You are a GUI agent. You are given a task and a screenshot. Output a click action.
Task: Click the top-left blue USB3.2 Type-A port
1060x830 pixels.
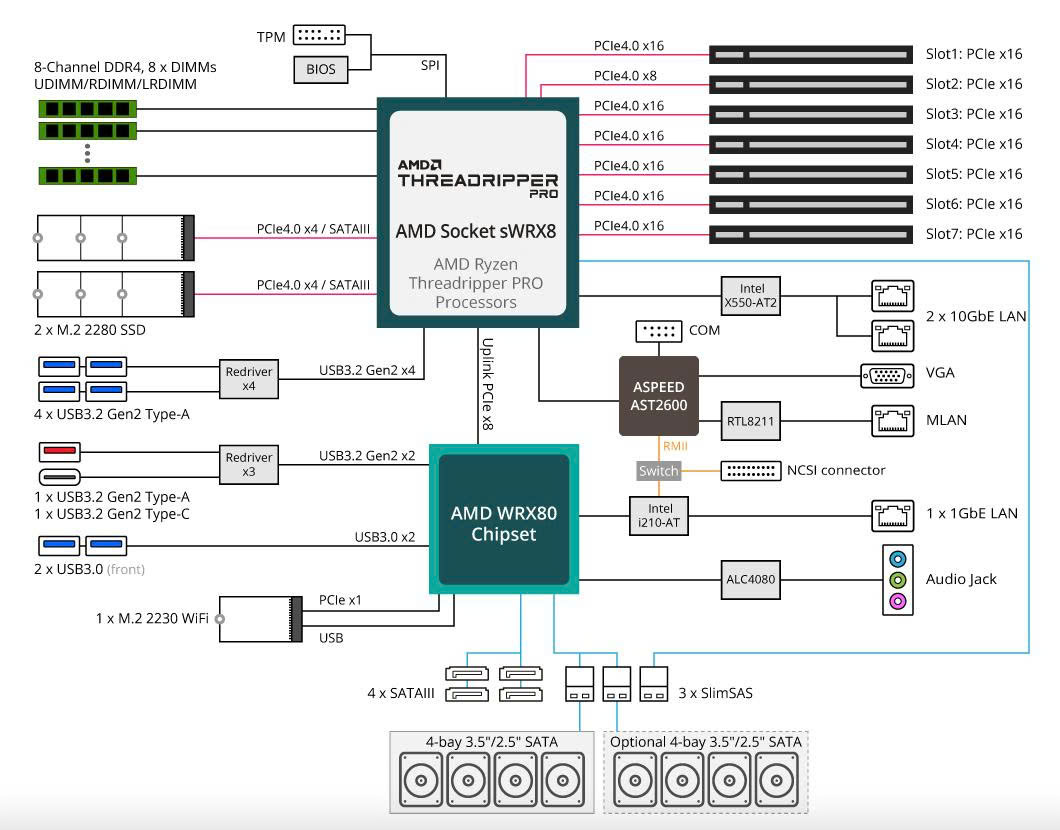(x=59, y=366)
